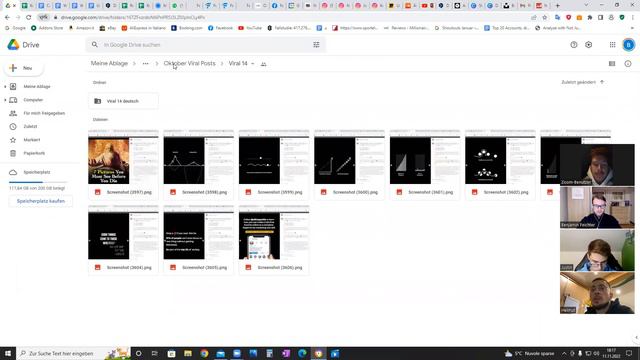Image resolution: width=640 pixels, height=360 pixels.
Task: Open the Drive help icon
Action: [574, 45]
